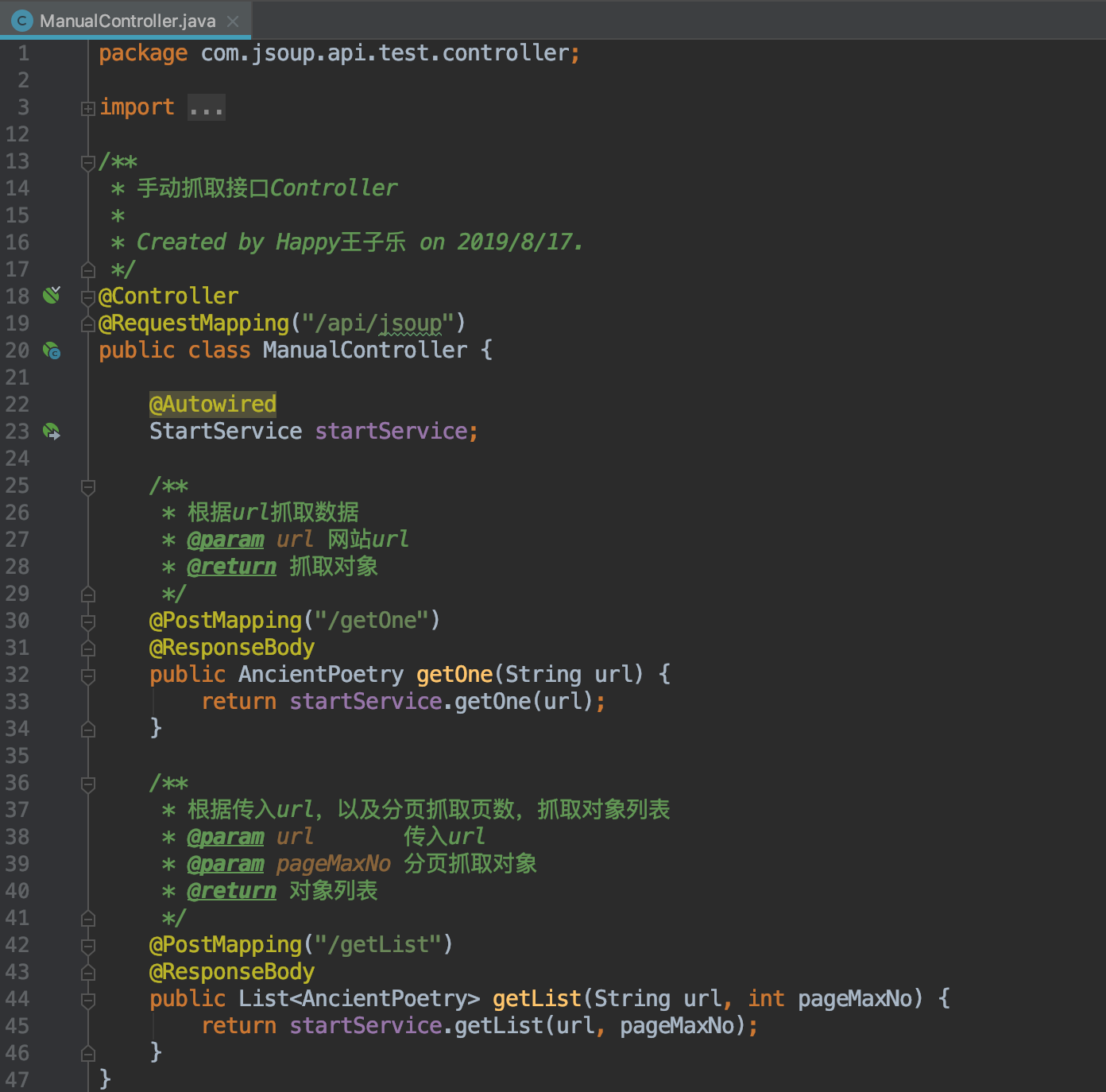This screenshot has height=1092, width=1106.
Task: Fold the getOne method body
Action: [x=87, y=675]
